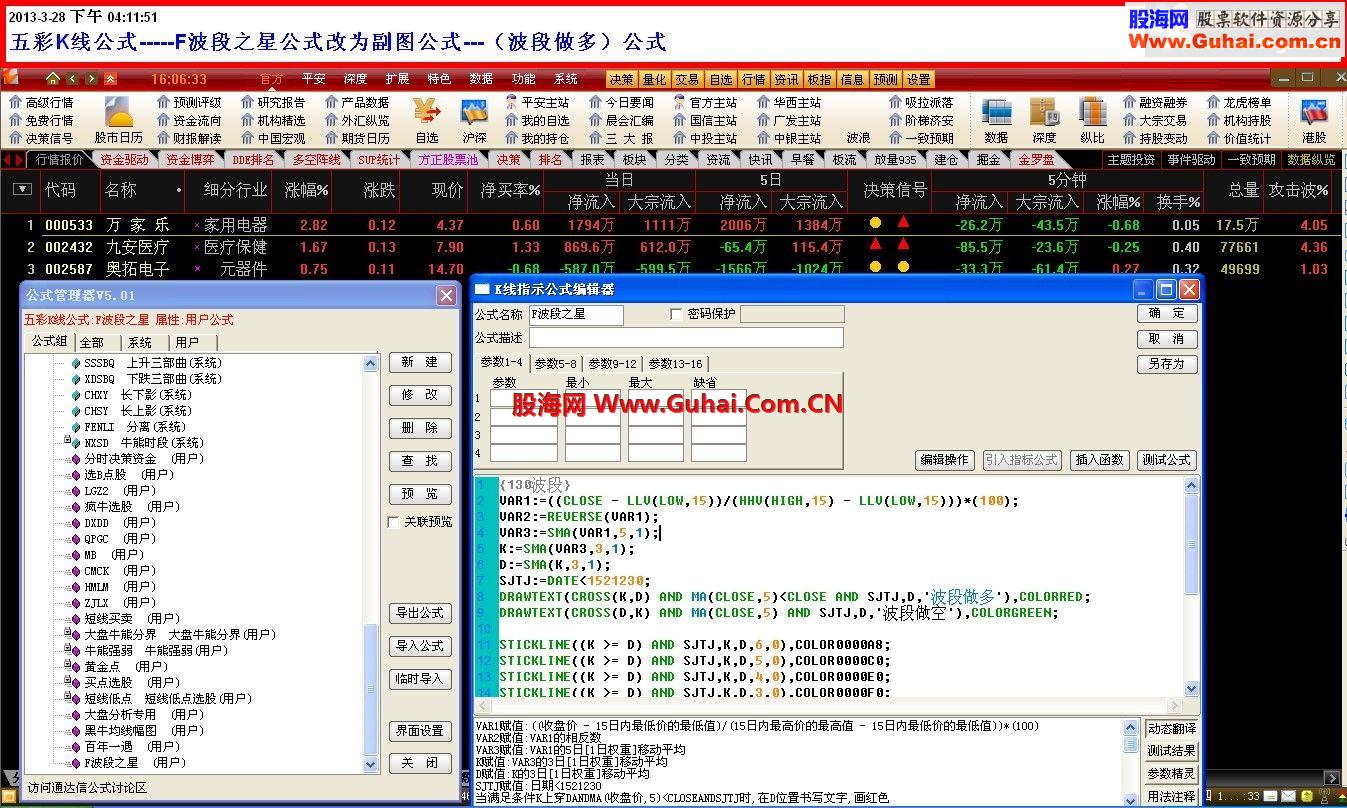Expand the 短线低点 tree node
The width and height of the screenshot is (1347, 808).
pyautogui.click(x=67, y=698)
